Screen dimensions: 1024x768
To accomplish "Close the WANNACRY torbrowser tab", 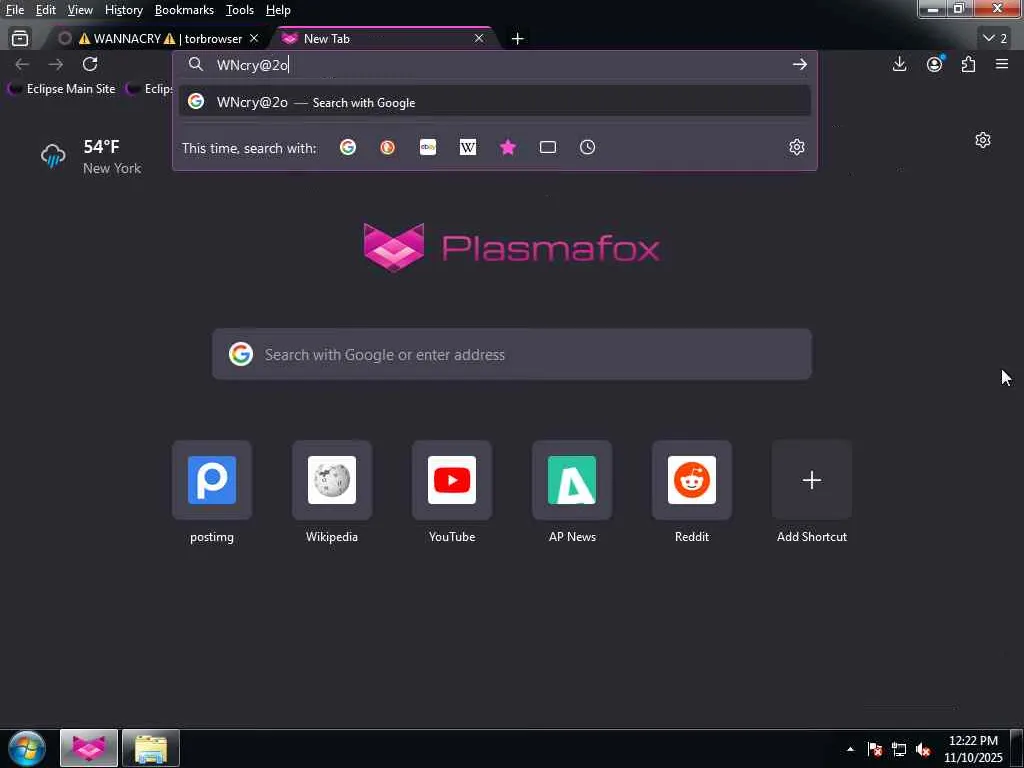I will click(x=254, y=39).
